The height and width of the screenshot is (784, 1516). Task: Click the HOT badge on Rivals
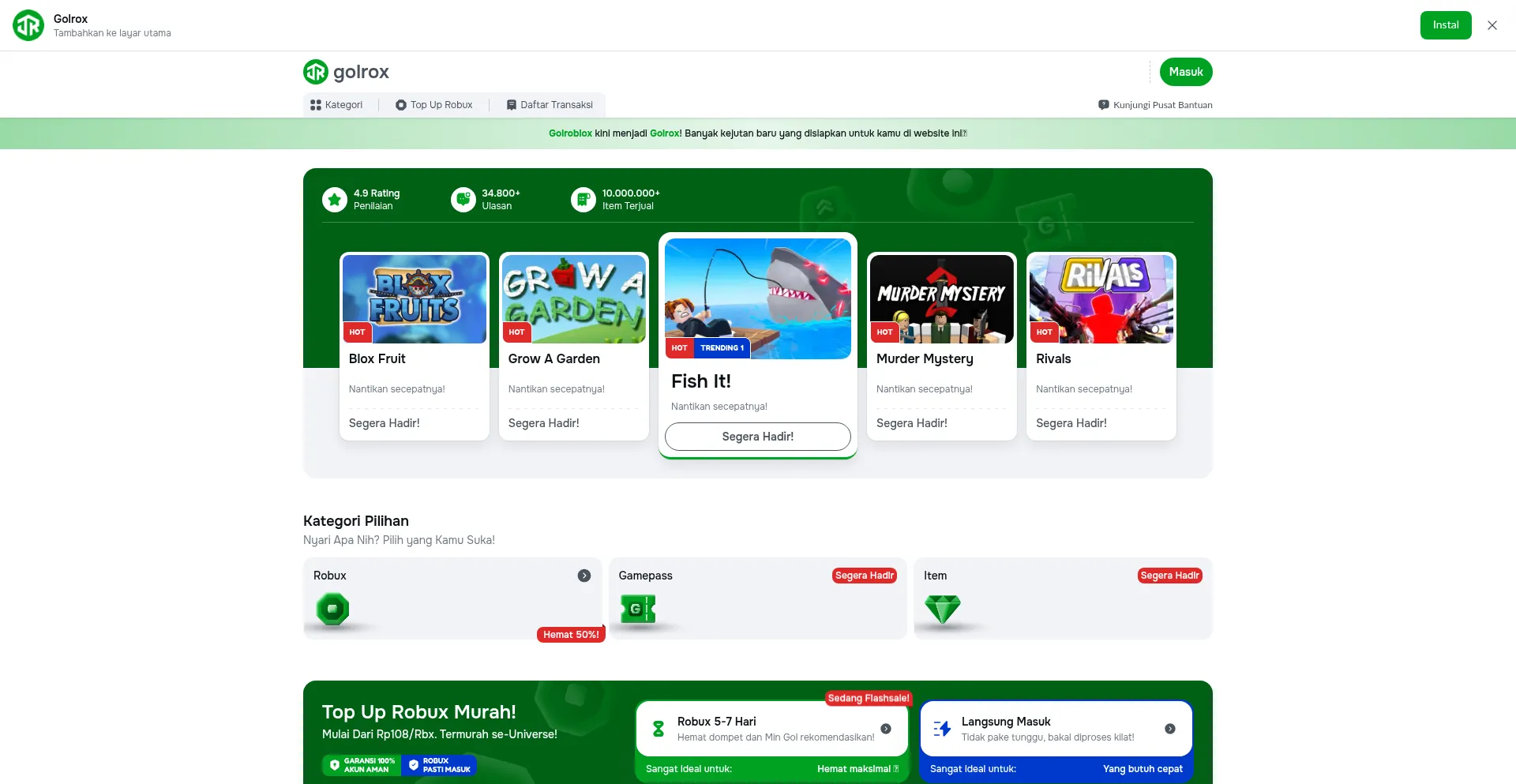point(1044,332)
